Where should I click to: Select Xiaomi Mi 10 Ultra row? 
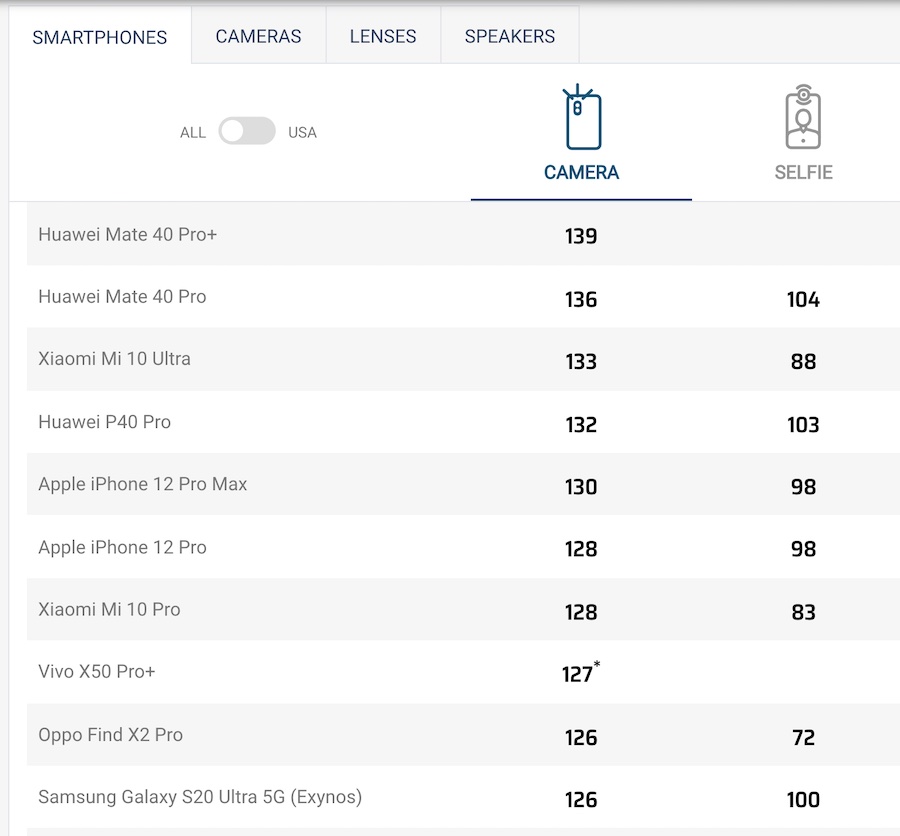pos(114,358)
